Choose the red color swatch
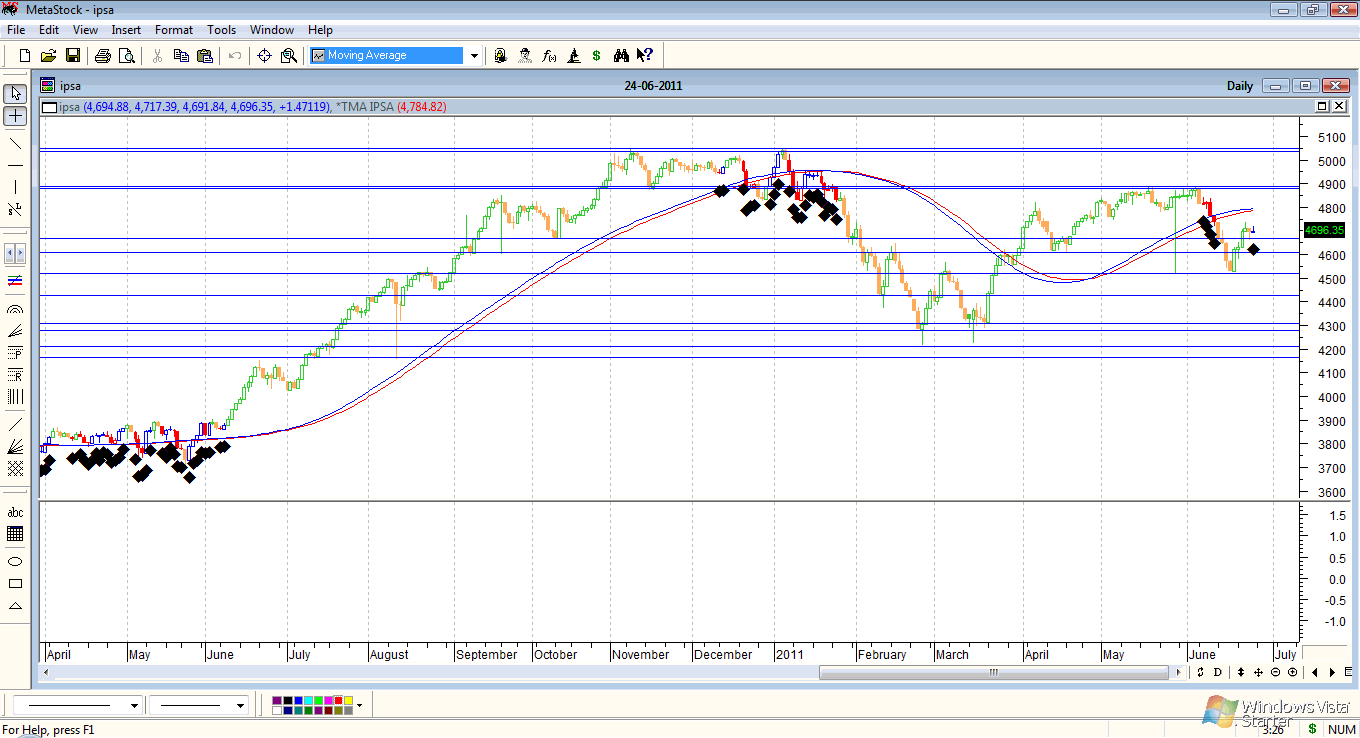 pyautogui.click(x=339, y=701)
